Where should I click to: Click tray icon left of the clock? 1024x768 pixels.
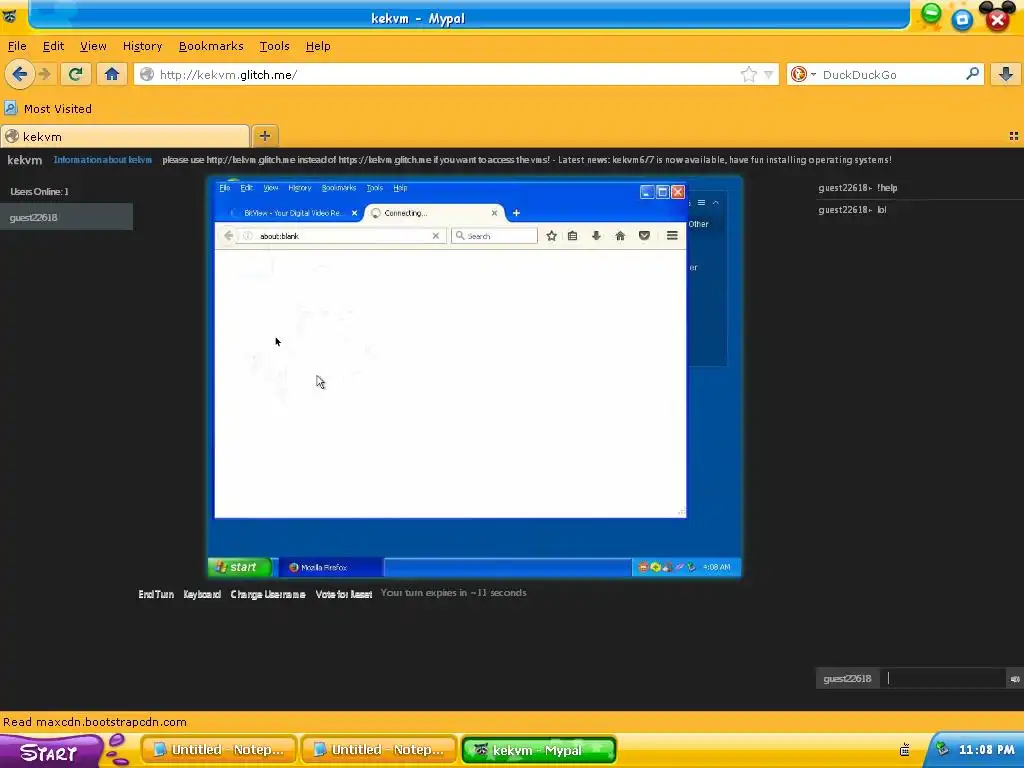(942, 749)
